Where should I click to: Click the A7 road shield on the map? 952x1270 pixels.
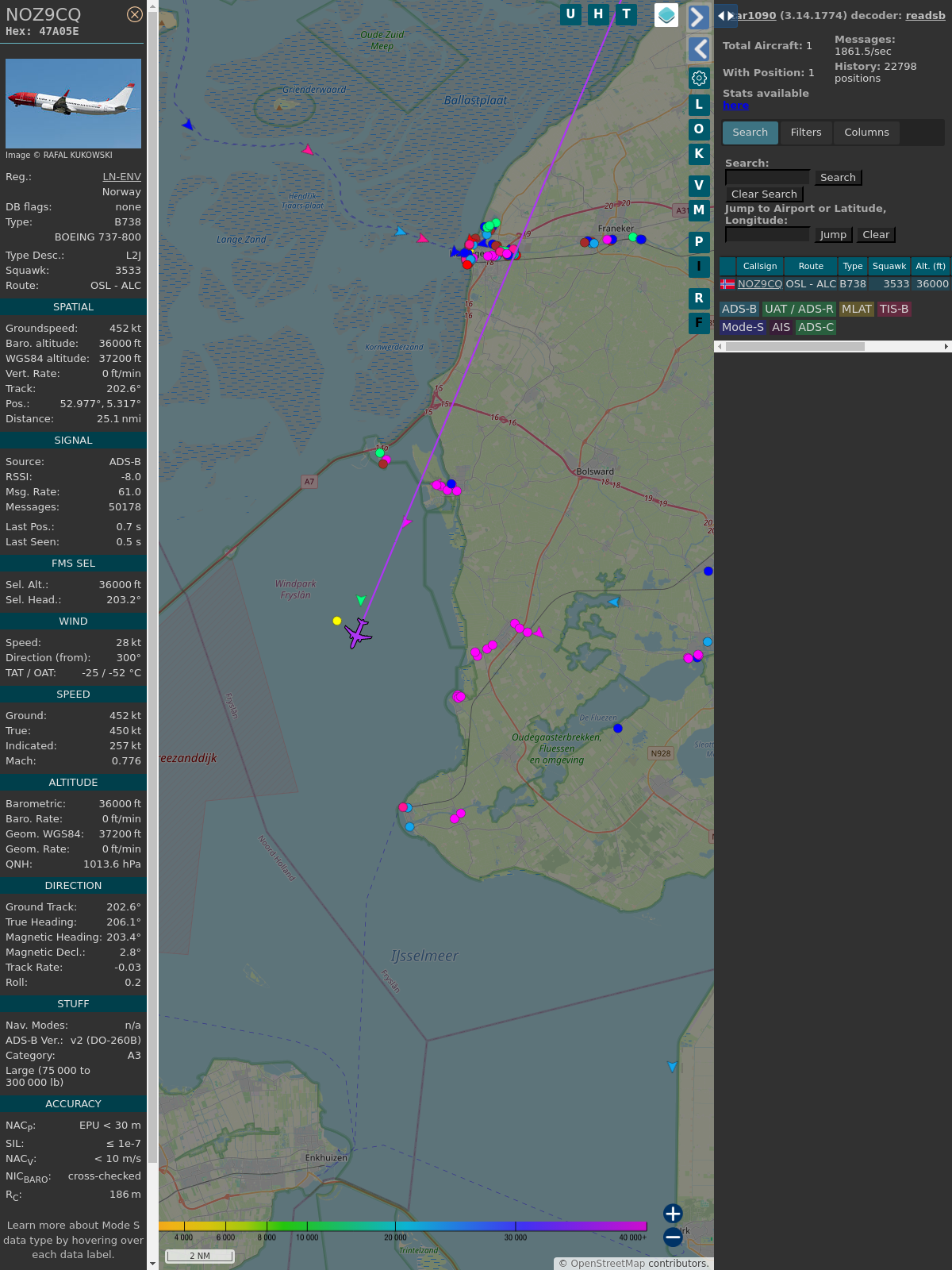click(x=309, y=482)
